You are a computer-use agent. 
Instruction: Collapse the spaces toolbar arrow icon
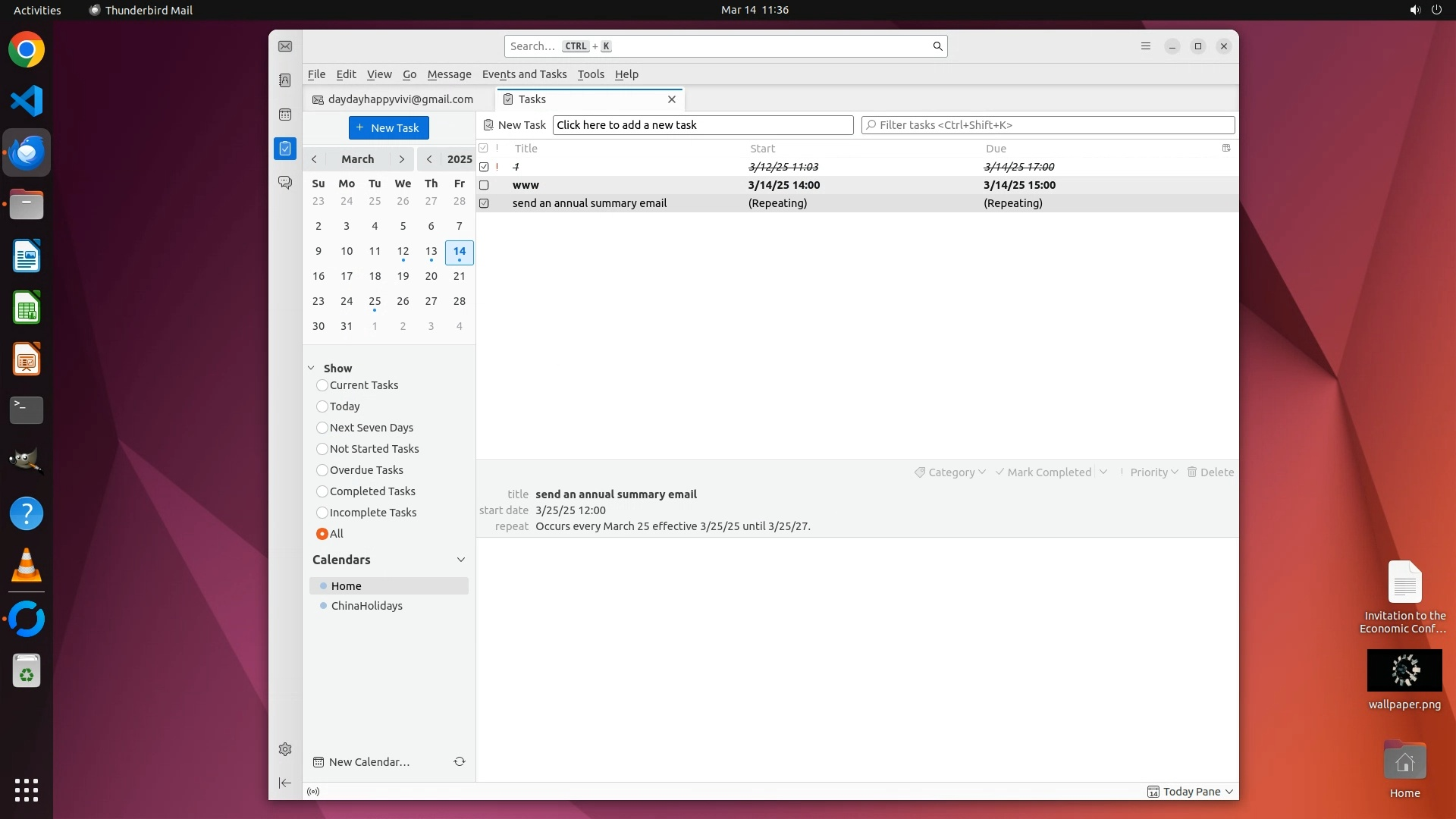[285, 783]
